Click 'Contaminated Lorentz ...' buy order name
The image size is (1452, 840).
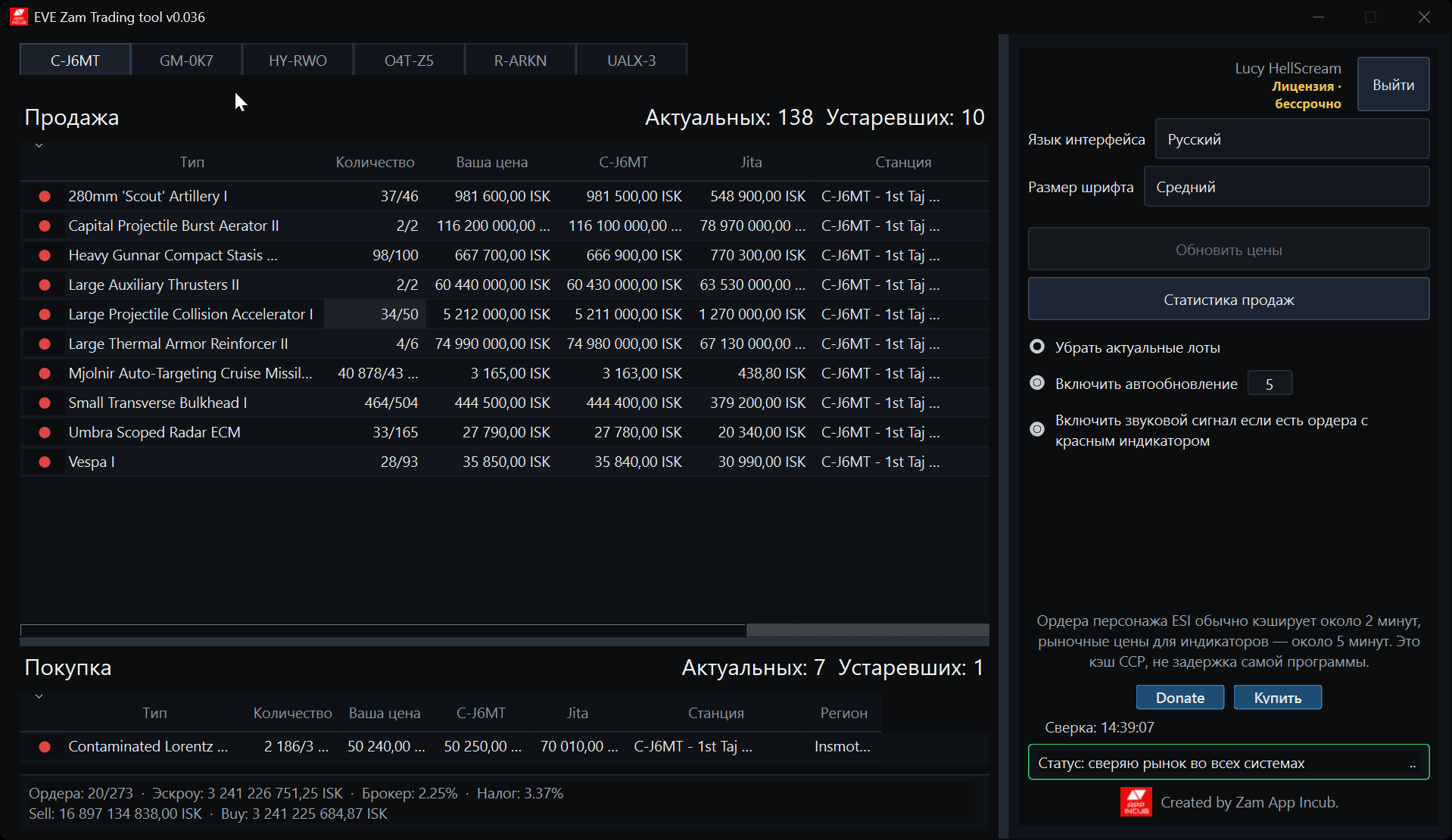click(x=148, y=746)
